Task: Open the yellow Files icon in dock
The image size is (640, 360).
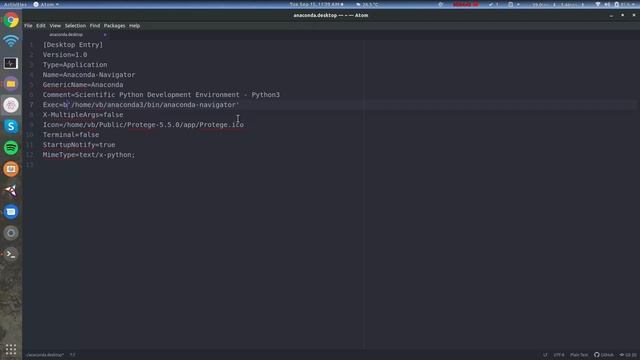Action: pos(11,84)
